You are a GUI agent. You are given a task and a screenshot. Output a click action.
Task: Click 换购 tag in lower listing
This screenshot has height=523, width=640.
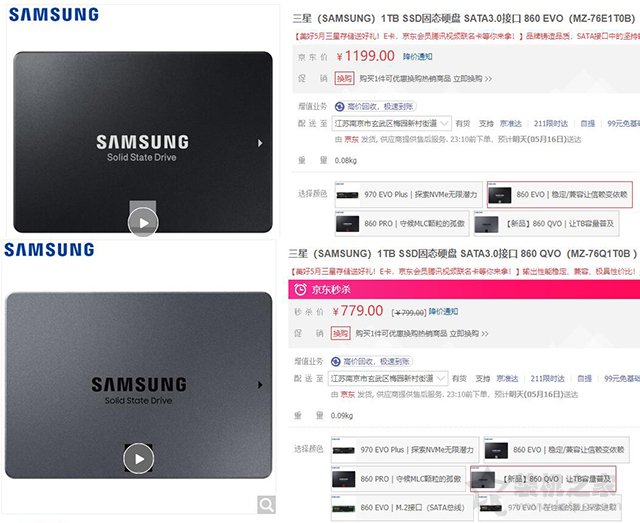click(x=340, y=334)
